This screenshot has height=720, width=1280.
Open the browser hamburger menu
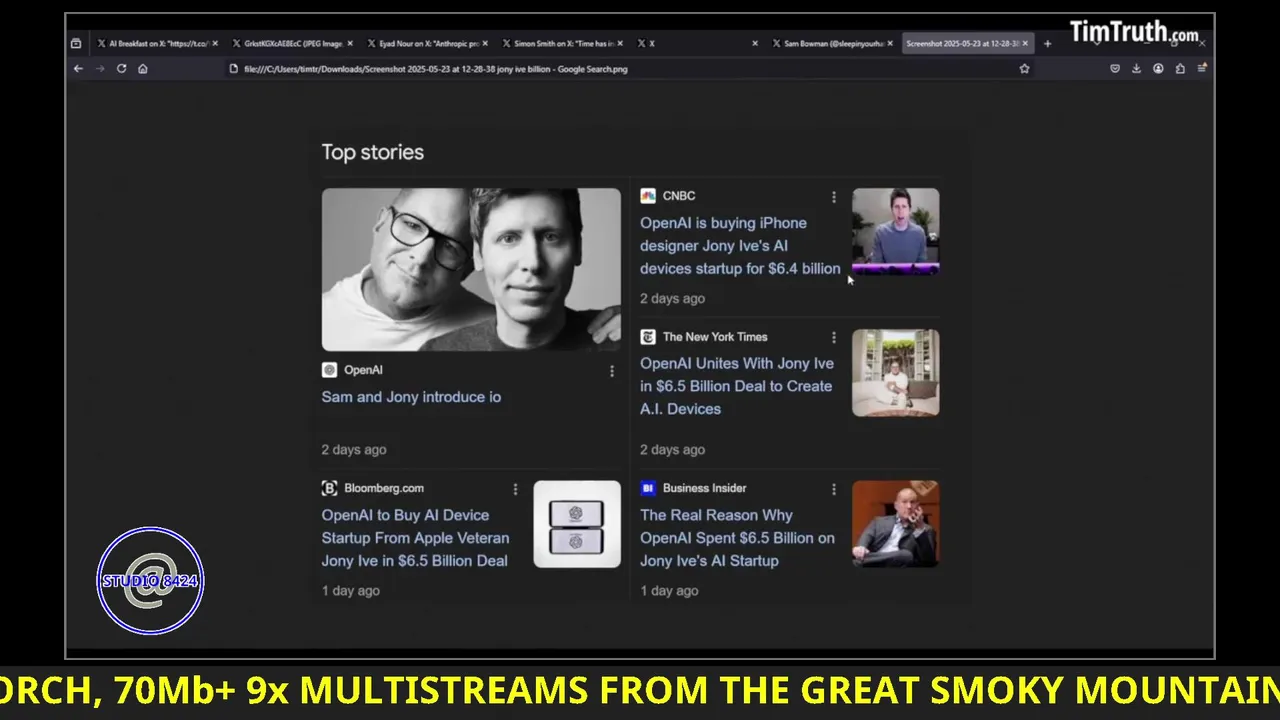1201,69
